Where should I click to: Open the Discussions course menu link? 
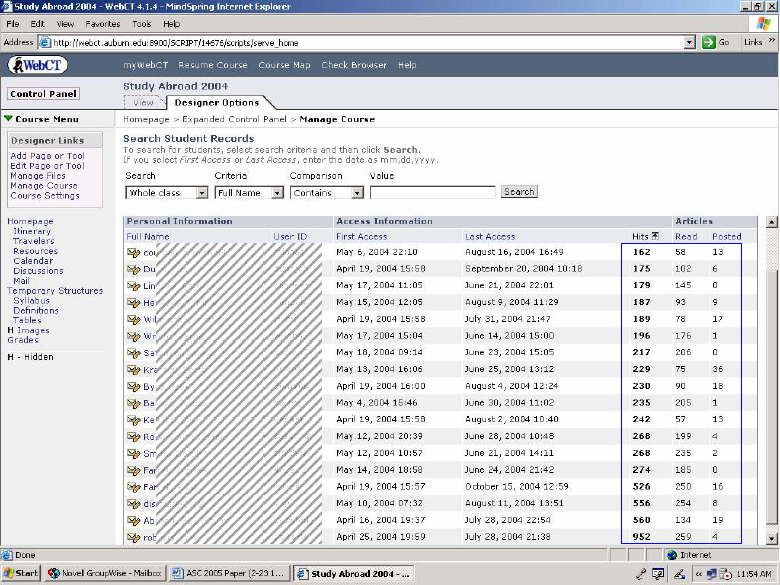pyautogui.click(x=38, y=271)
